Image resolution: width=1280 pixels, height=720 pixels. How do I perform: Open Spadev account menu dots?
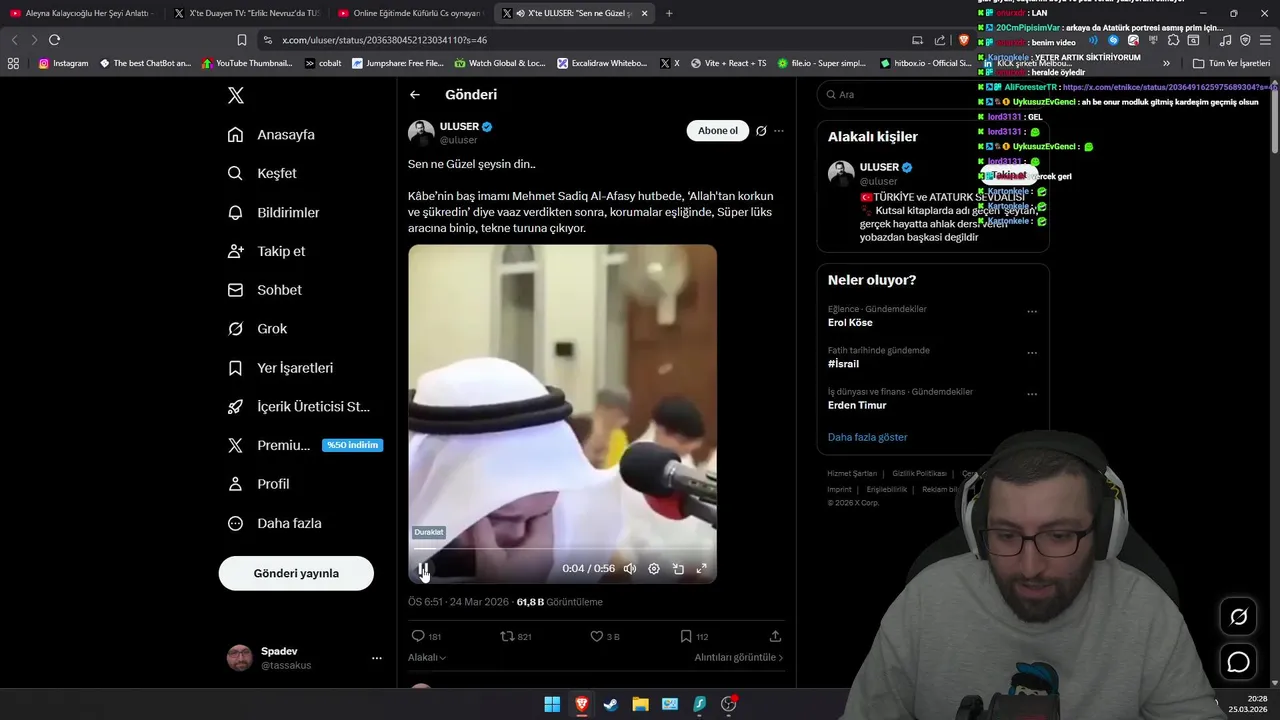tap(377, 658)
